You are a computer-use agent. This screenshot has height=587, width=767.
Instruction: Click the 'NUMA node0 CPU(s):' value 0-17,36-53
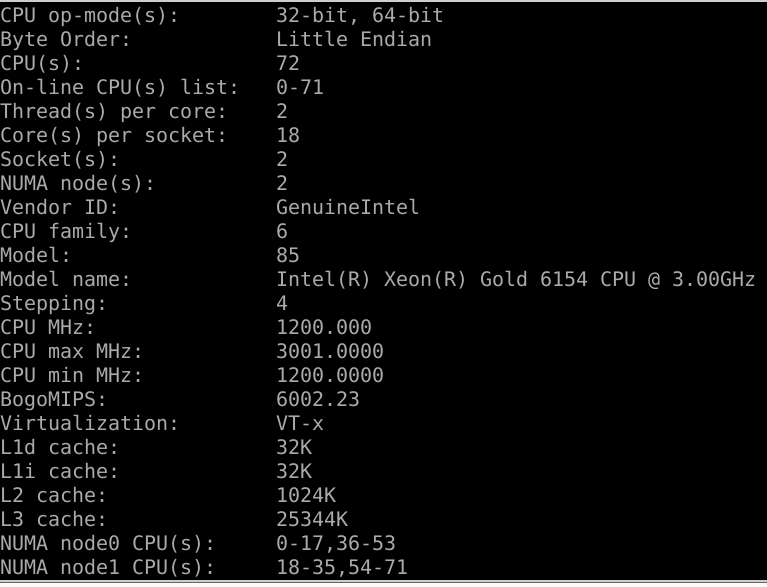click(336, 543)
